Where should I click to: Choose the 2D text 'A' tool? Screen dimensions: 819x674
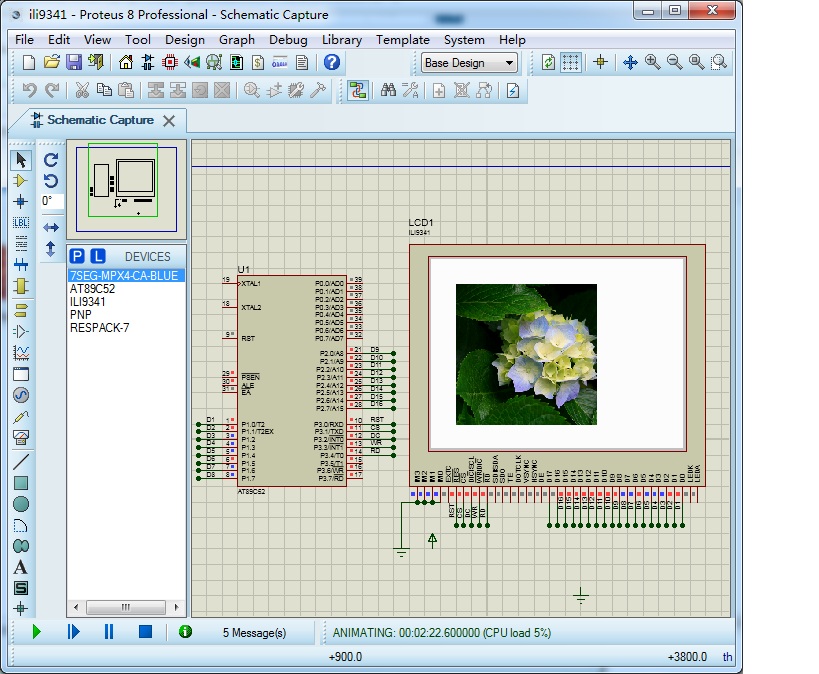(x=21, y=567)
